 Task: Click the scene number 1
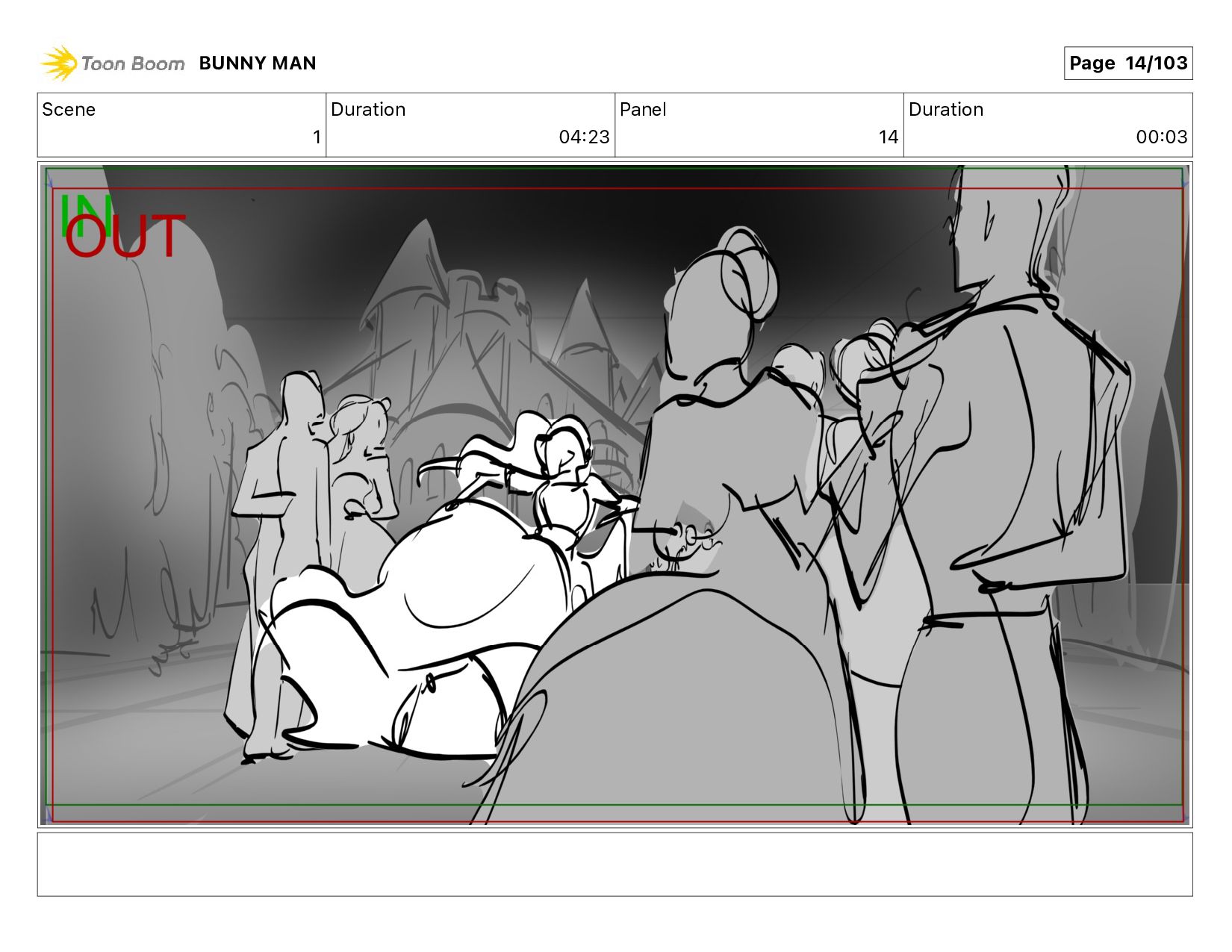click(x=317, y=137)
